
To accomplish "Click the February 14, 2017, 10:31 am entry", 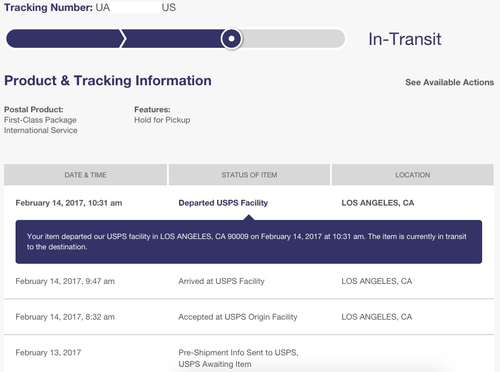I will tap(69, 203).
